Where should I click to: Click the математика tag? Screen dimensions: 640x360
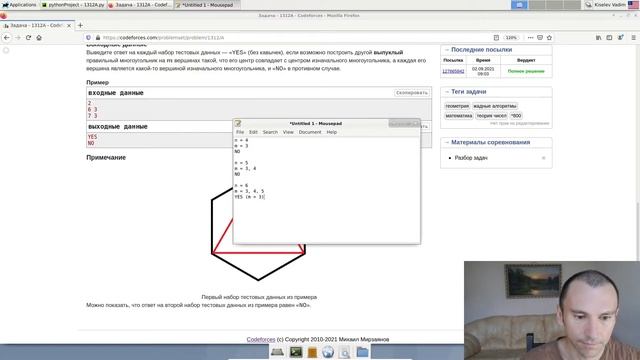click(x=459, y=116)
